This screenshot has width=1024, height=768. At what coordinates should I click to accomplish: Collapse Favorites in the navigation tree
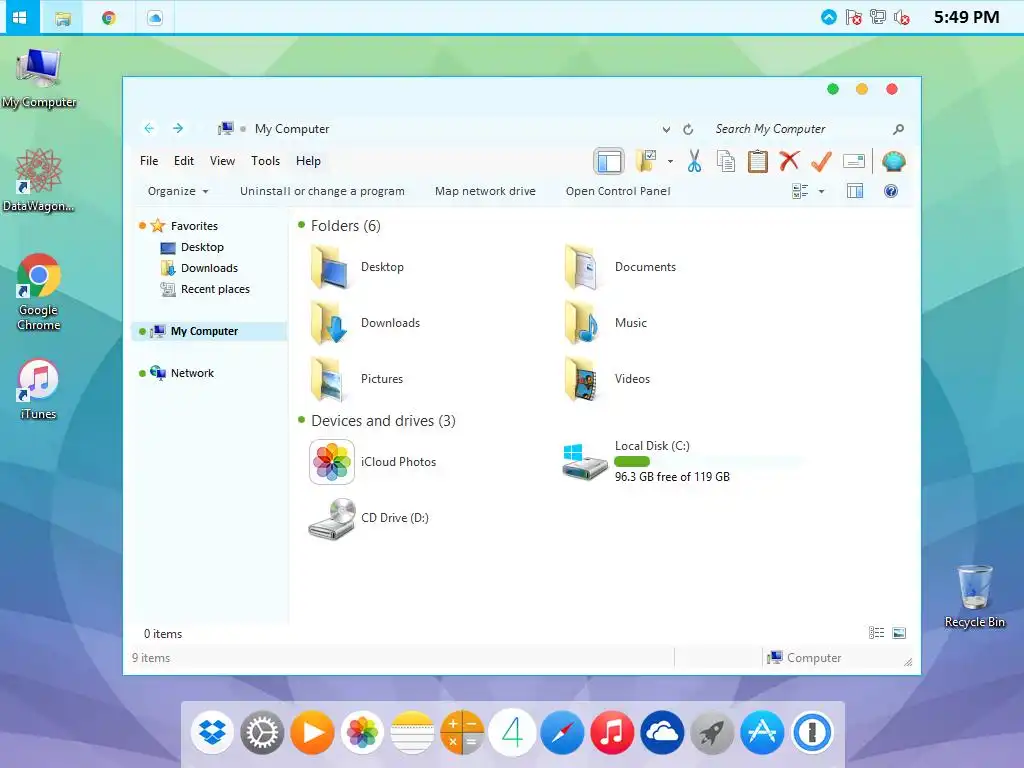tap(142, 226)
